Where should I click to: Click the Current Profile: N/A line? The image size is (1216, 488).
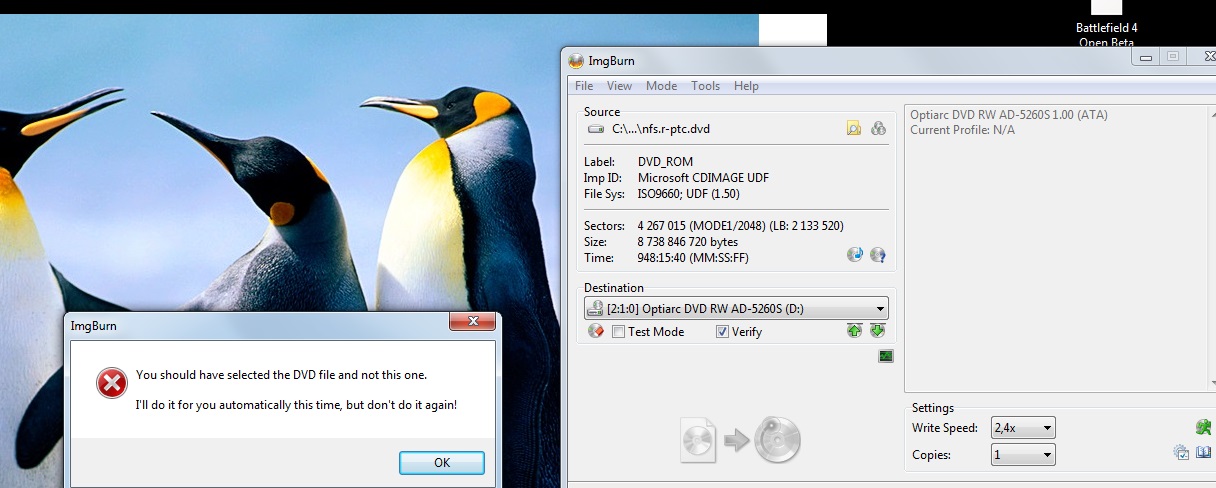962,130
